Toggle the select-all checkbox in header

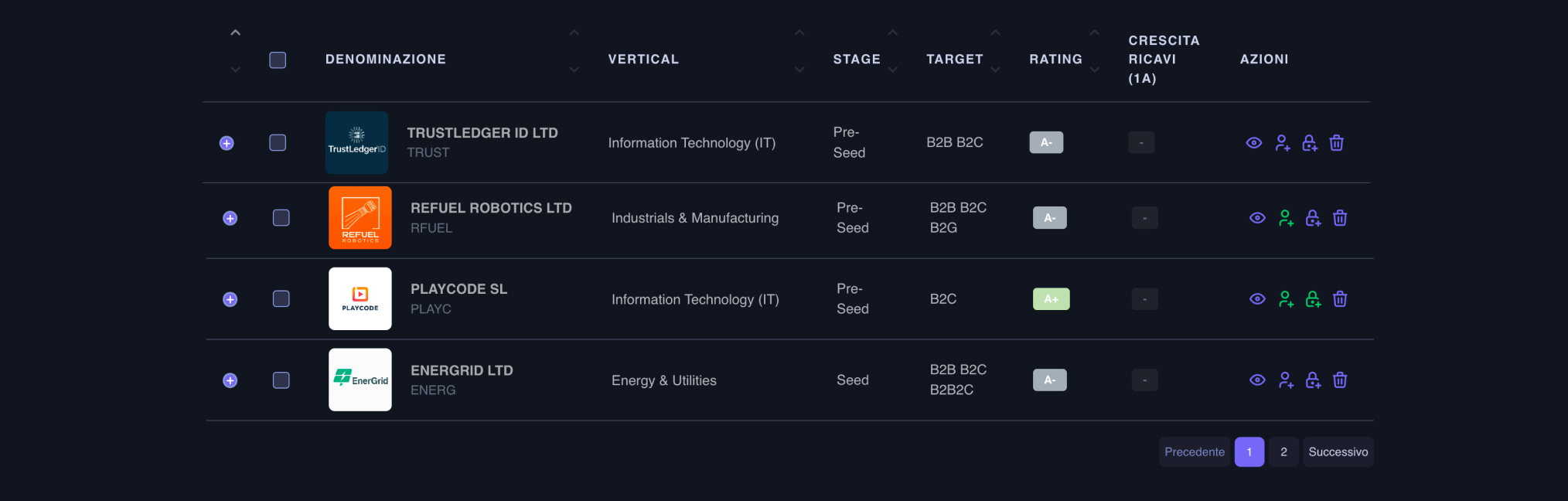coord(278,60)
